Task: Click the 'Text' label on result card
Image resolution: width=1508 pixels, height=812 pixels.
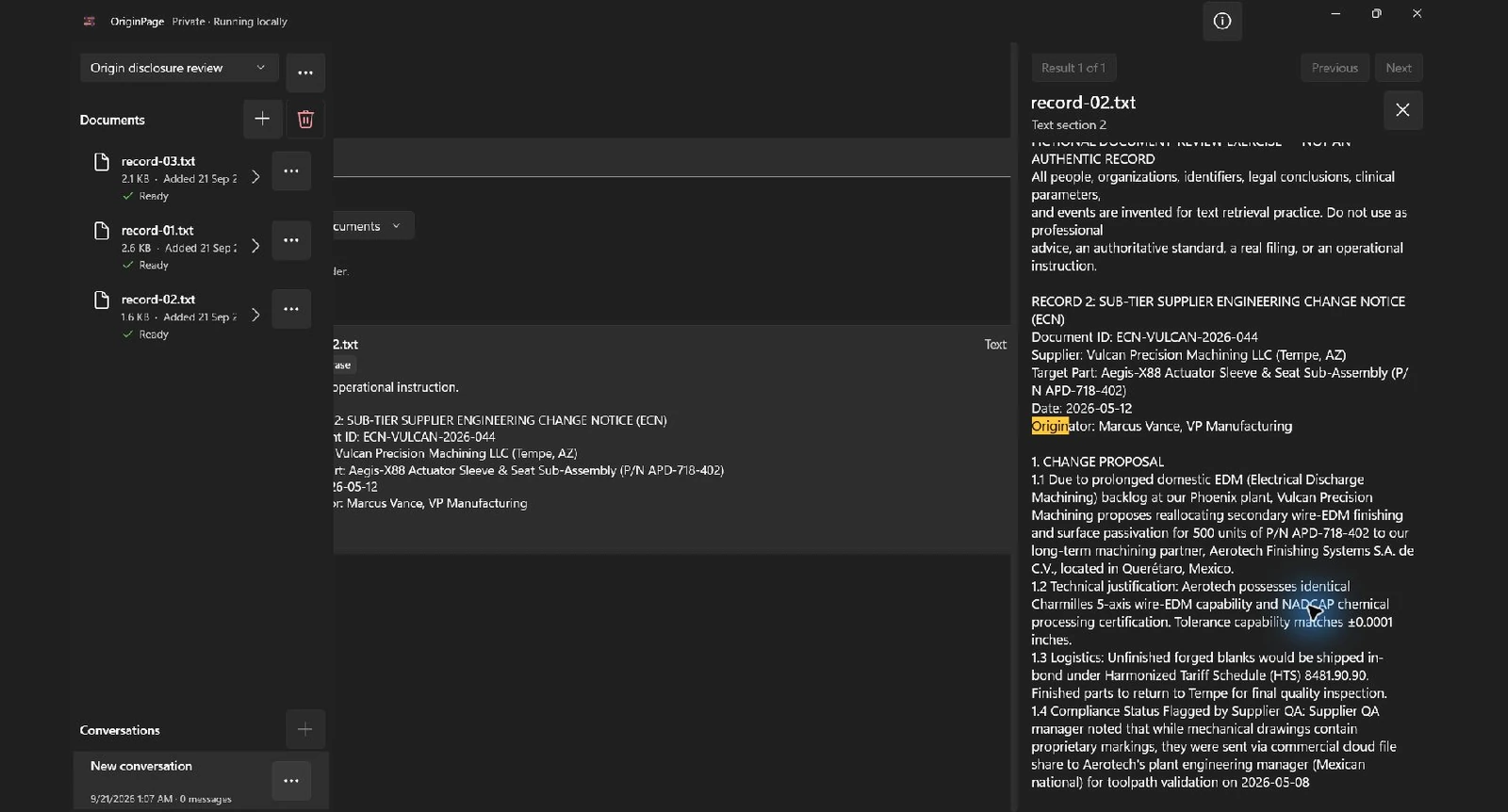Action: pos(995,345)
